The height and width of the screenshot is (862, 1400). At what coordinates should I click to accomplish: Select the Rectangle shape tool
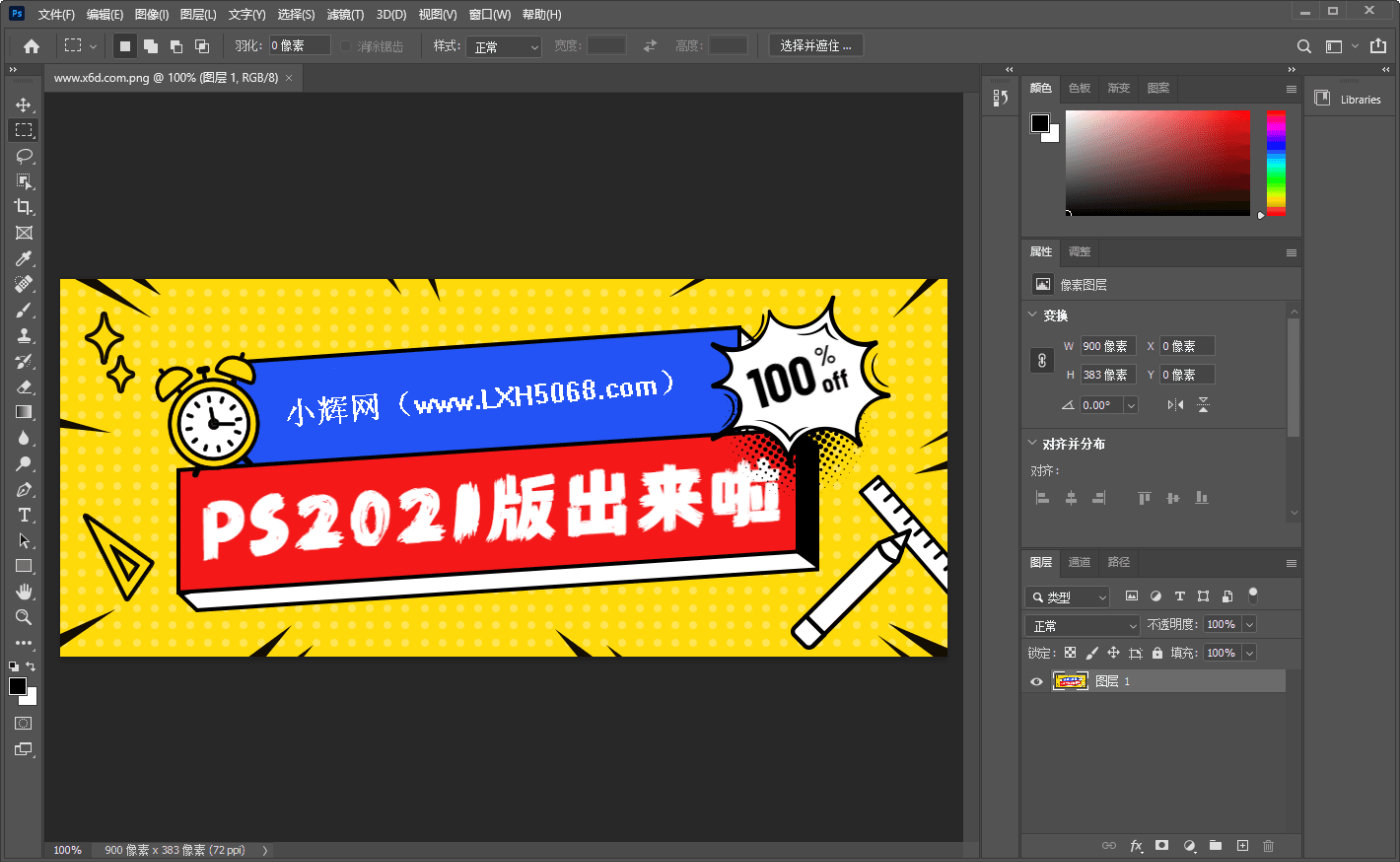tap(23, 566)
